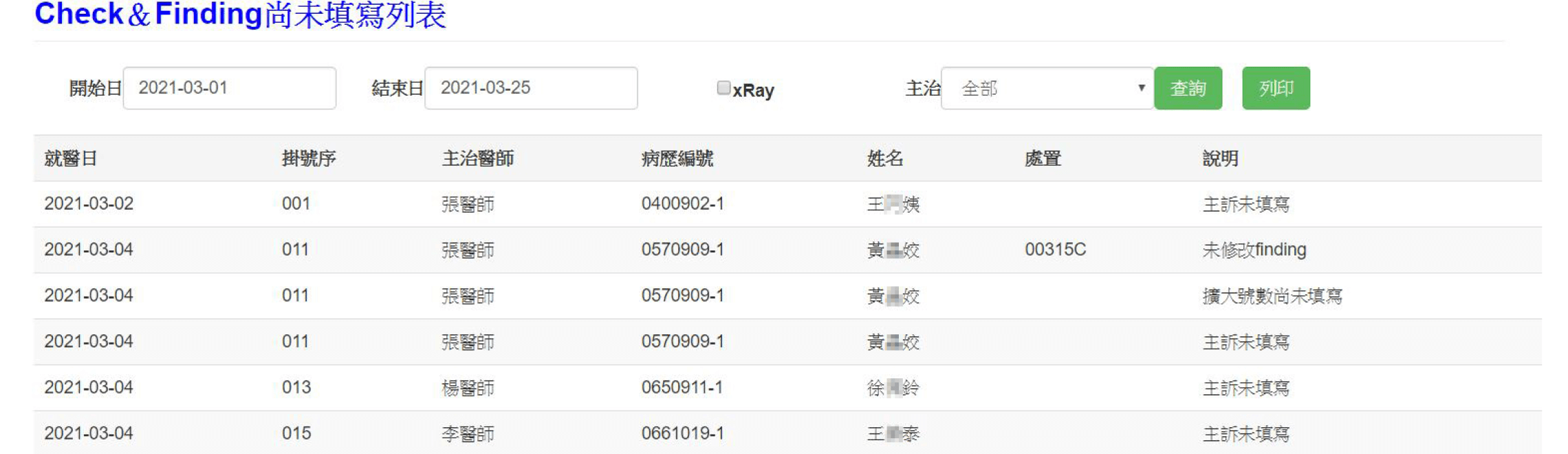
Task: Click the 結束日 date input field
Action: point(531,88)
